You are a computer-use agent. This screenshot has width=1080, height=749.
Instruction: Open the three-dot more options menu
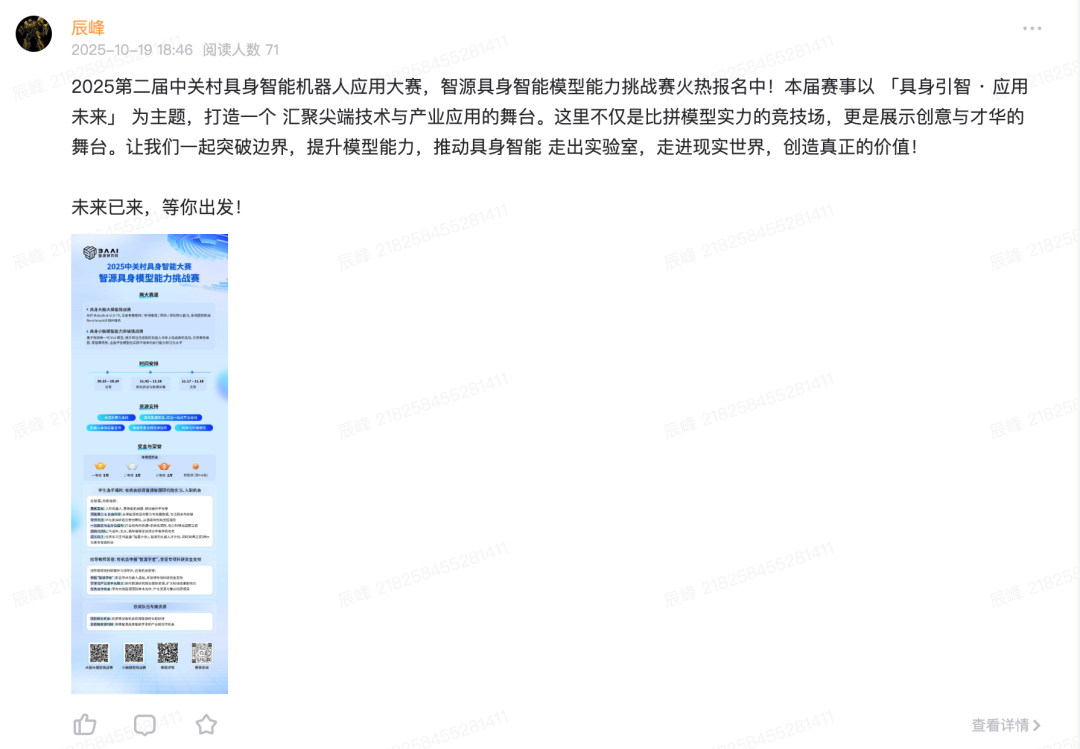(x=1032, y=28)
